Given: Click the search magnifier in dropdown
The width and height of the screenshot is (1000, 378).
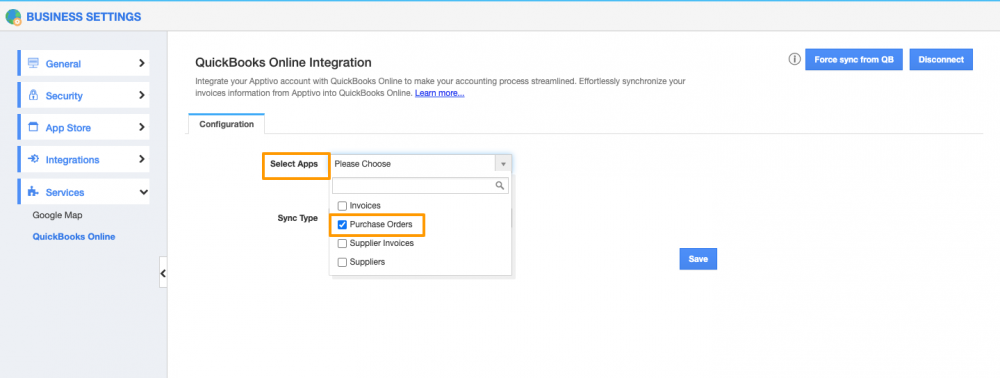Looking at the screenshot, I should [x=501, y=185].
